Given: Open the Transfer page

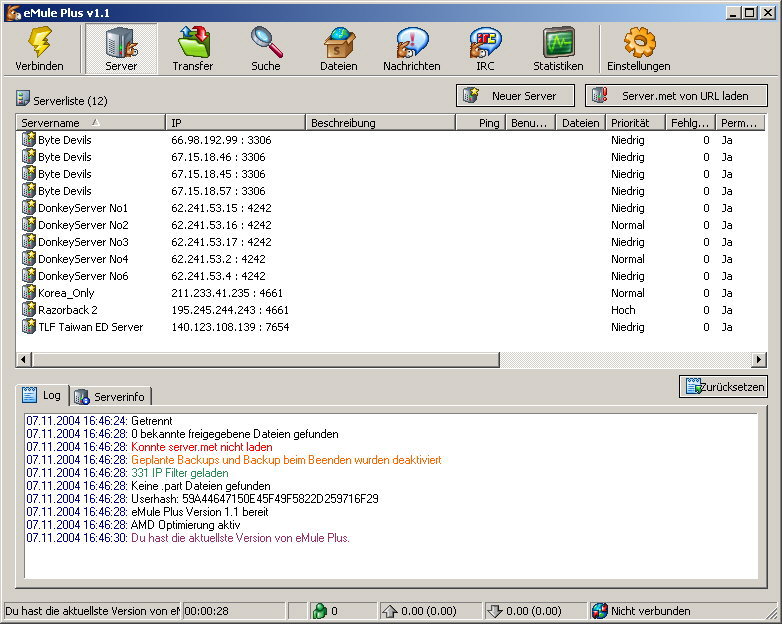Looking at the screenshot, I should pyautogui.click(x=193, y=49).
